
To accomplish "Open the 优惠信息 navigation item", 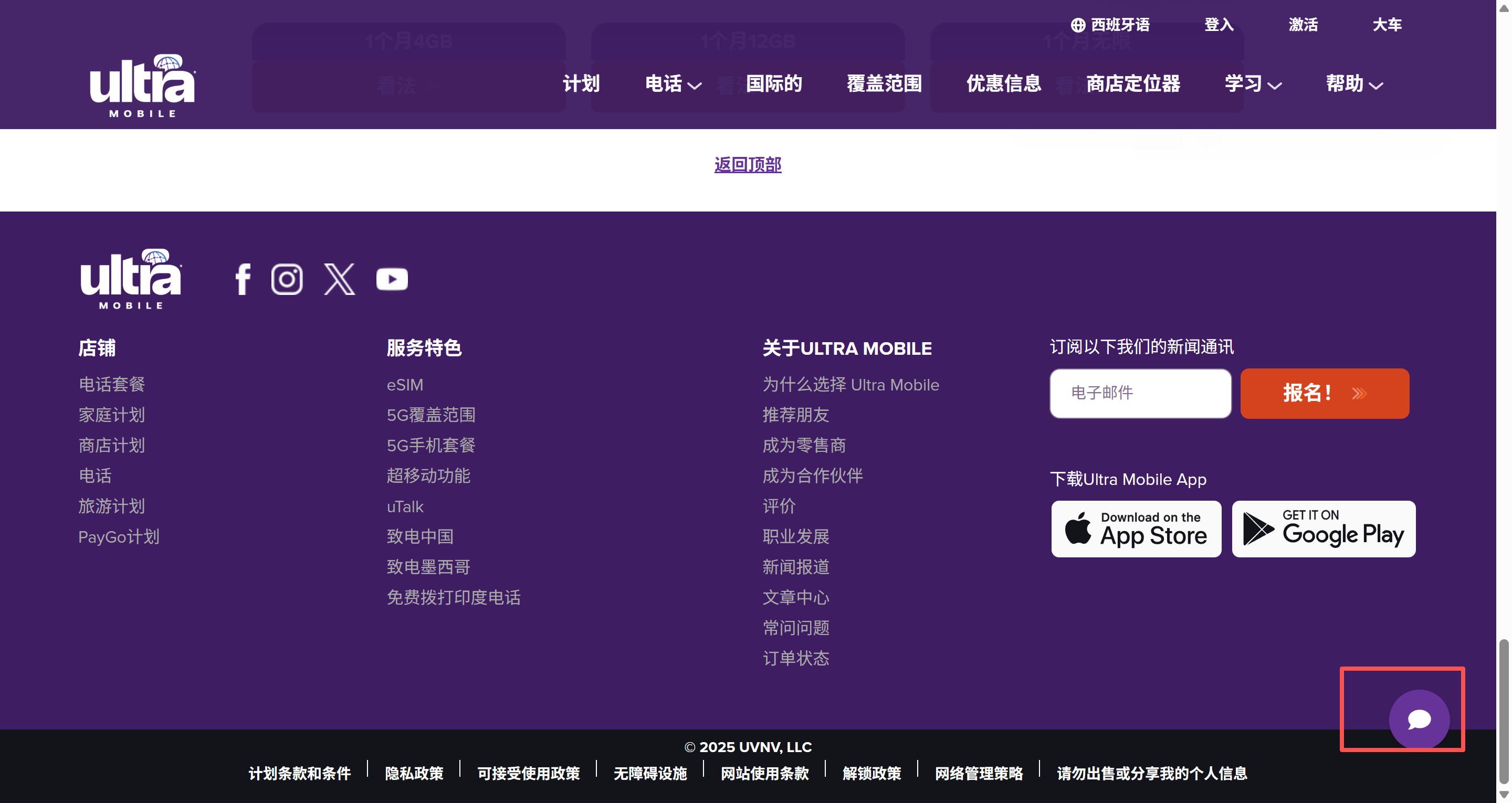I will coord(1004,84).
